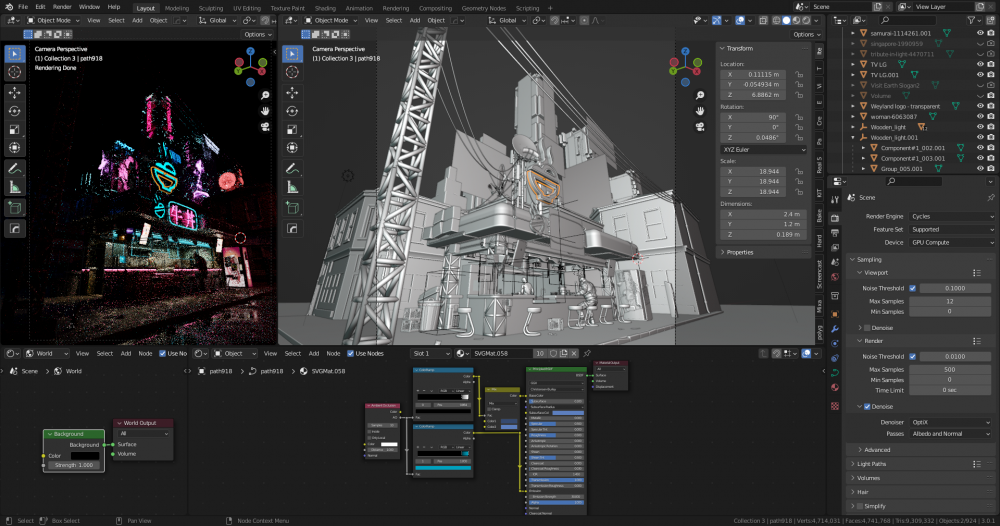Enable the Simplify checkbox

(860, 506)
